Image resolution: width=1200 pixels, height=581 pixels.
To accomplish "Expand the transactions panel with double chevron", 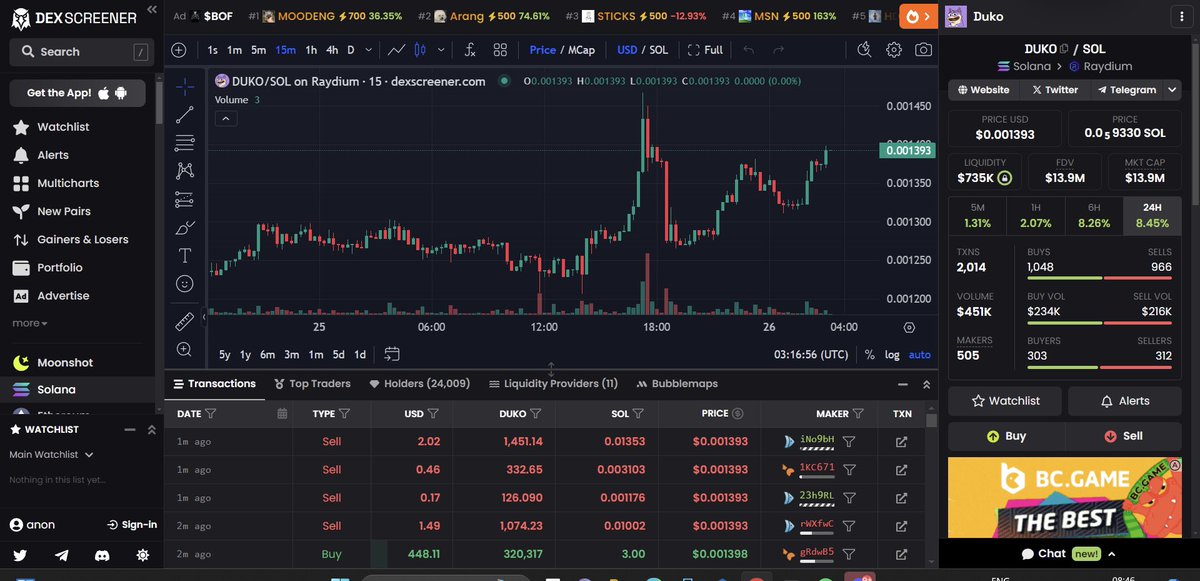I will [927, 384].
